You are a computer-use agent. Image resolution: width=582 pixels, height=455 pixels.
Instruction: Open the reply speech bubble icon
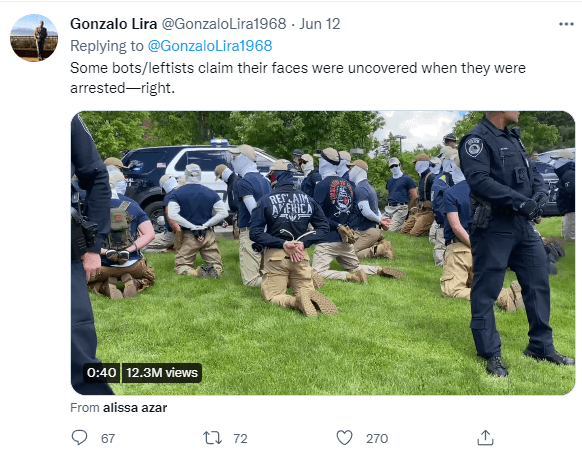[x=79, y=438]
